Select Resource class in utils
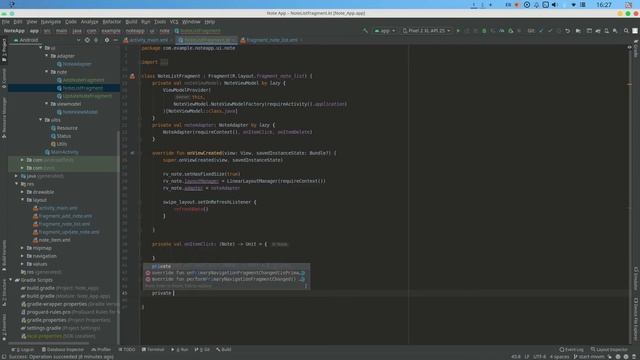The width and height of the screenshot is (640, 360). click(x=67, y=128)
